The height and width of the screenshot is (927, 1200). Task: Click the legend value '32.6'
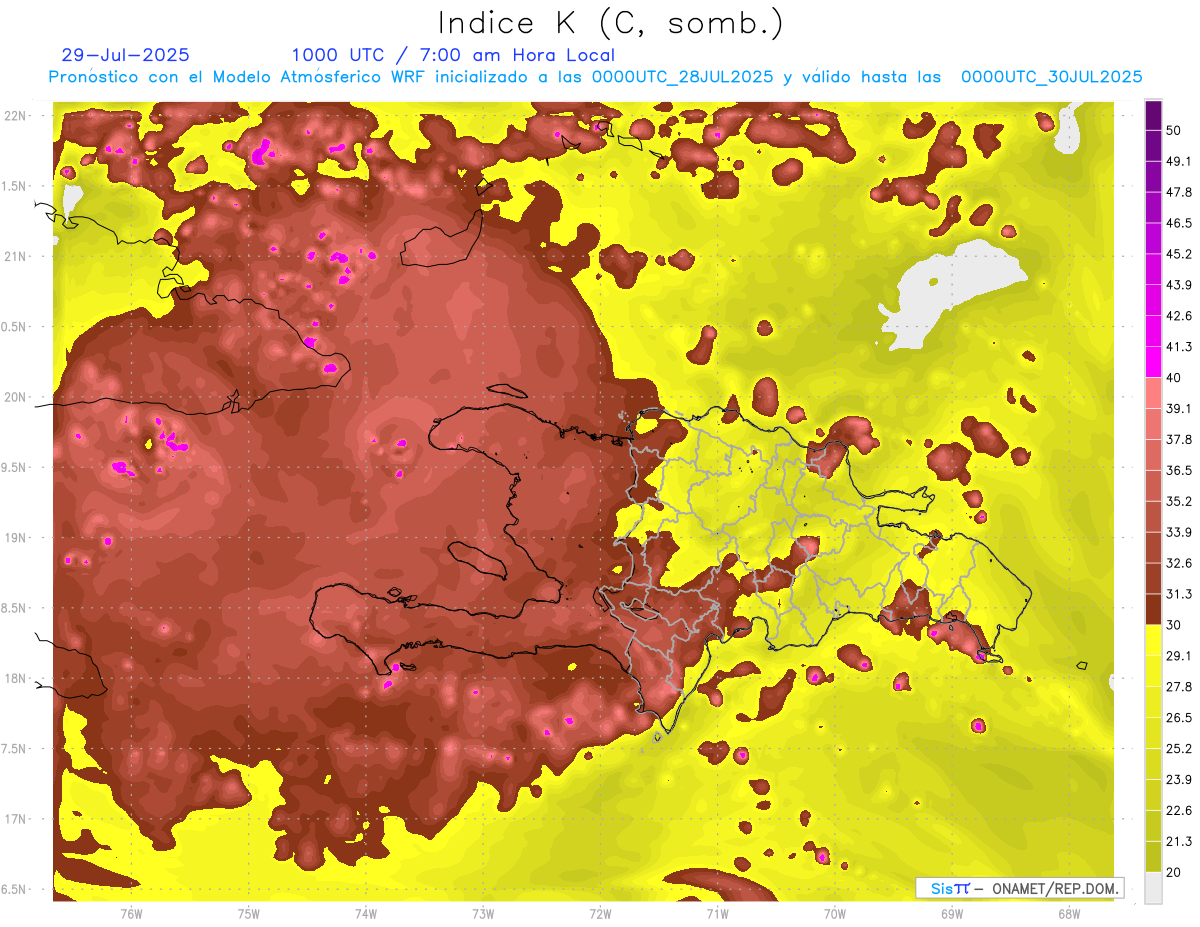1179,563
